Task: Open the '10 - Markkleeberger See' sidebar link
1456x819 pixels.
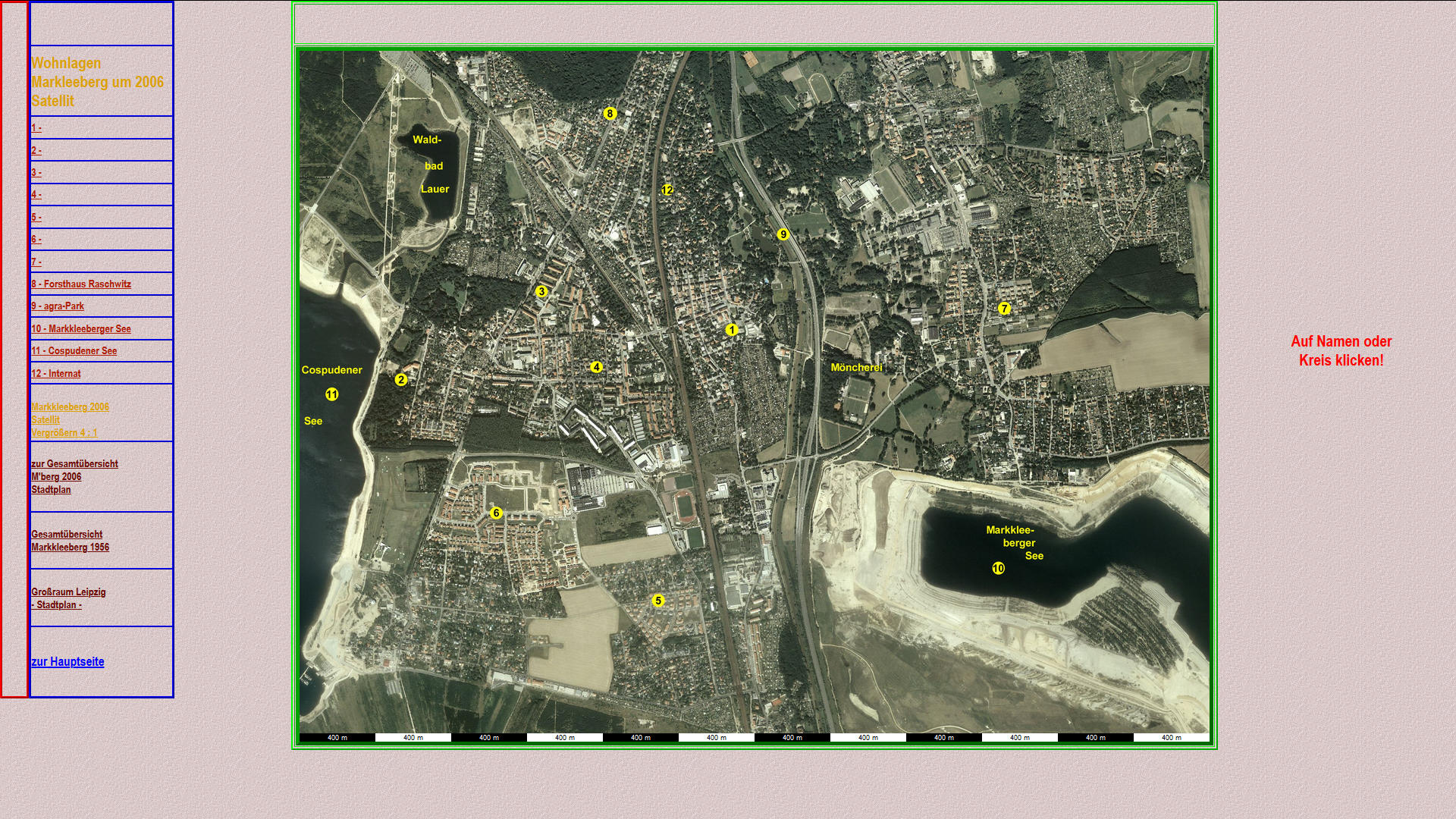Action: pos(81,329)
